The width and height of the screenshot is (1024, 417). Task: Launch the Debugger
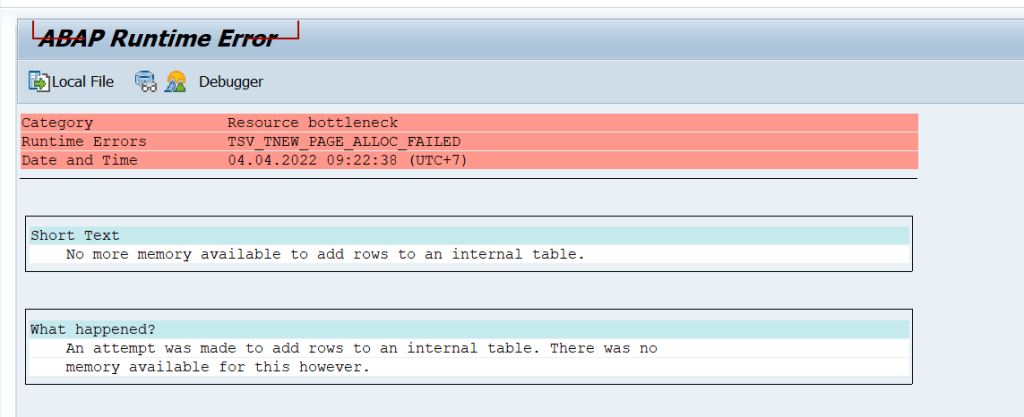click(x=231, y=82)
